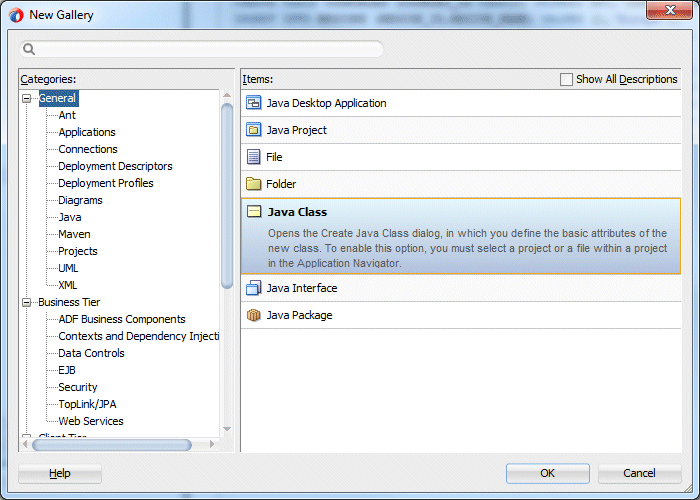Select the Connections category
The height and width of the screenshot is (500, 700).
tap(88, 149)
